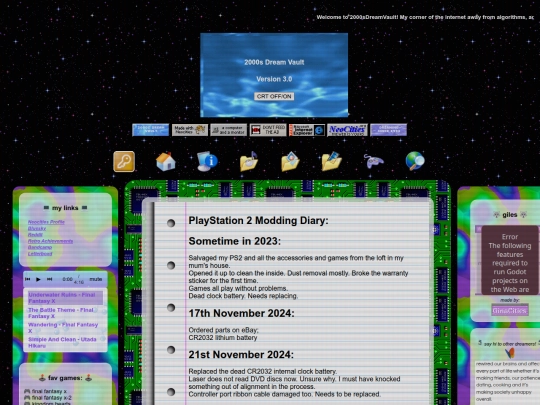Screen dimensions: 540x405
Task: Click the 'CR2032 lithium battery' line
Action: (223, 338)
